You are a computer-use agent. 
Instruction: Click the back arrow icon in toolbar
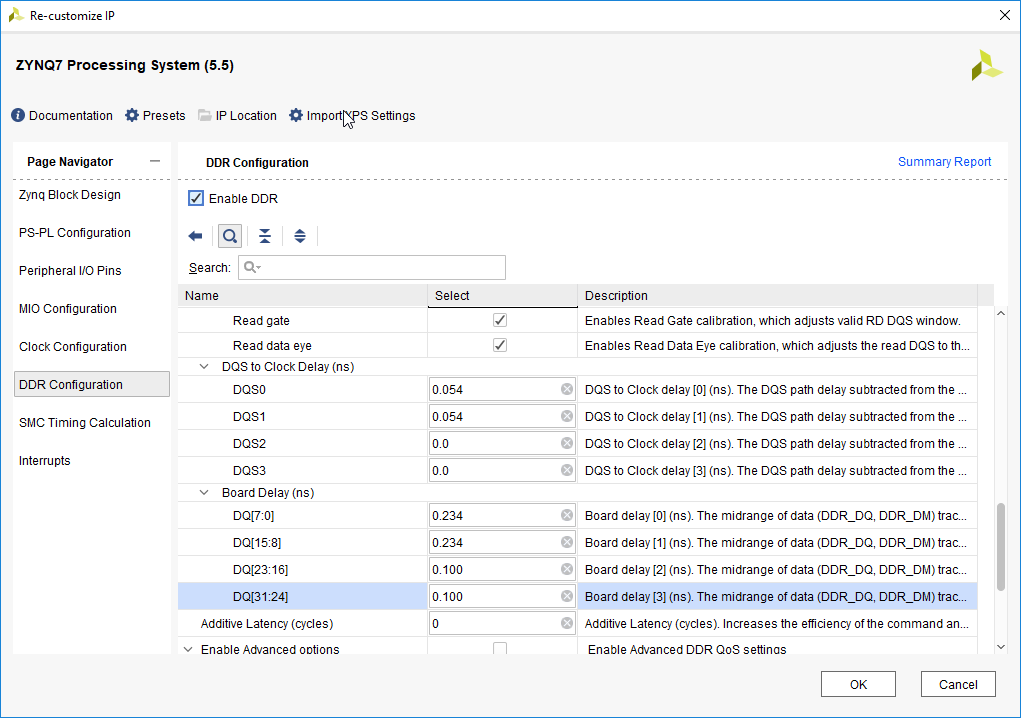(x=195, y=236)
